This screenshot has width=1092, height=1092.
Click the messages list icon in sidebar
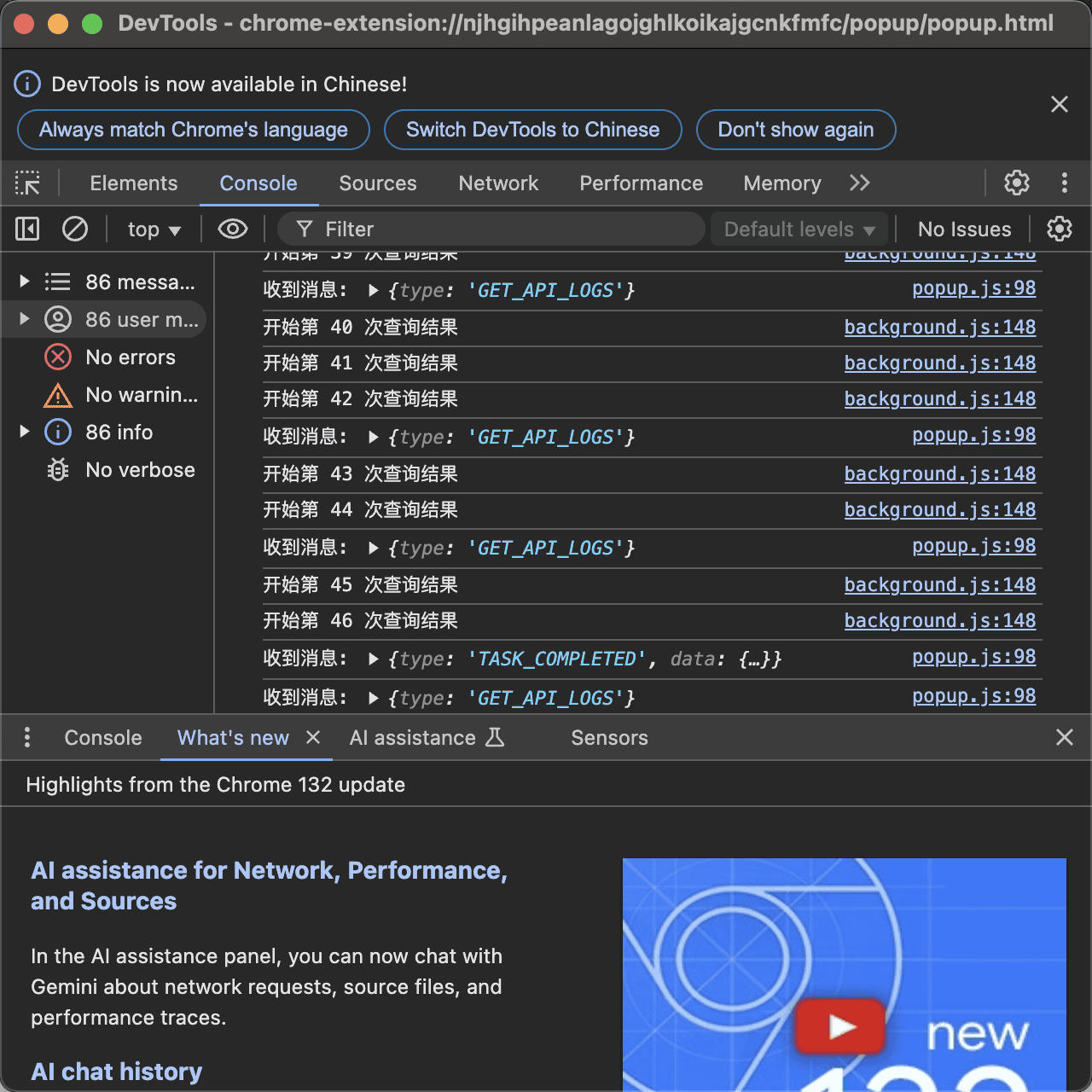[58, 282]
